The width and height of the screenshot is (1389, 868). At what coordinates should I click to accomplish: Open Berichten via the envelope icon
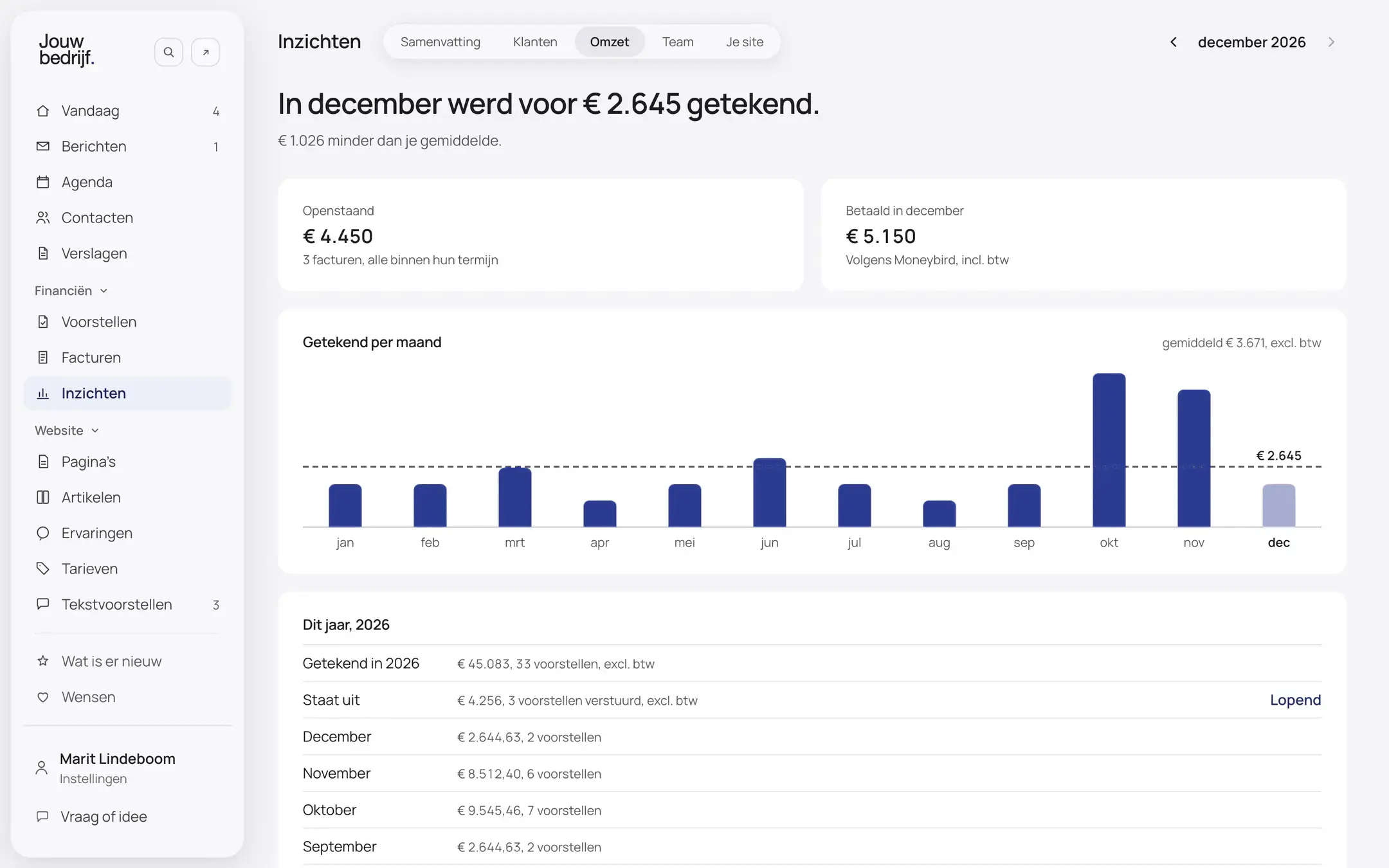(x=43, y=147)
